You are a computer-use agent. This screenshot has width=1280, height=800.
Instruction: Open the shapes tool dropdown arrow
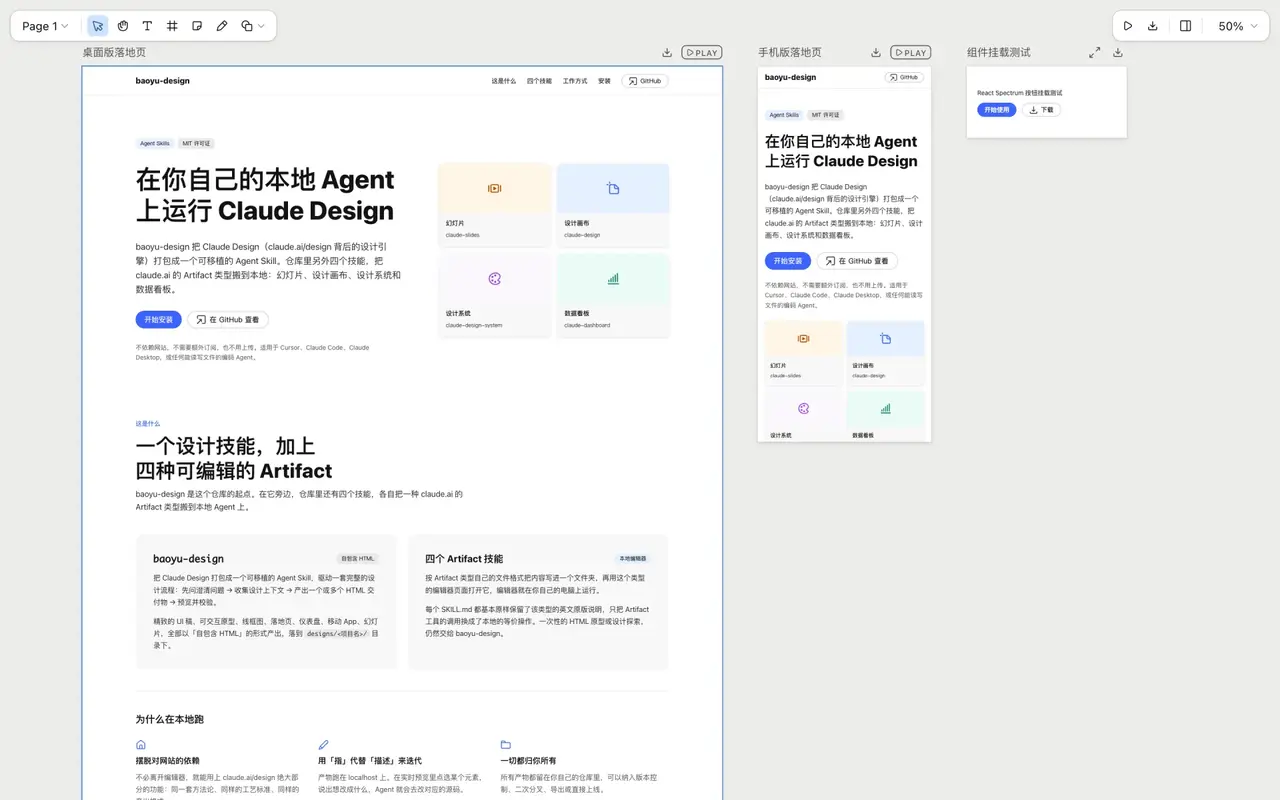tap(262, 26)
